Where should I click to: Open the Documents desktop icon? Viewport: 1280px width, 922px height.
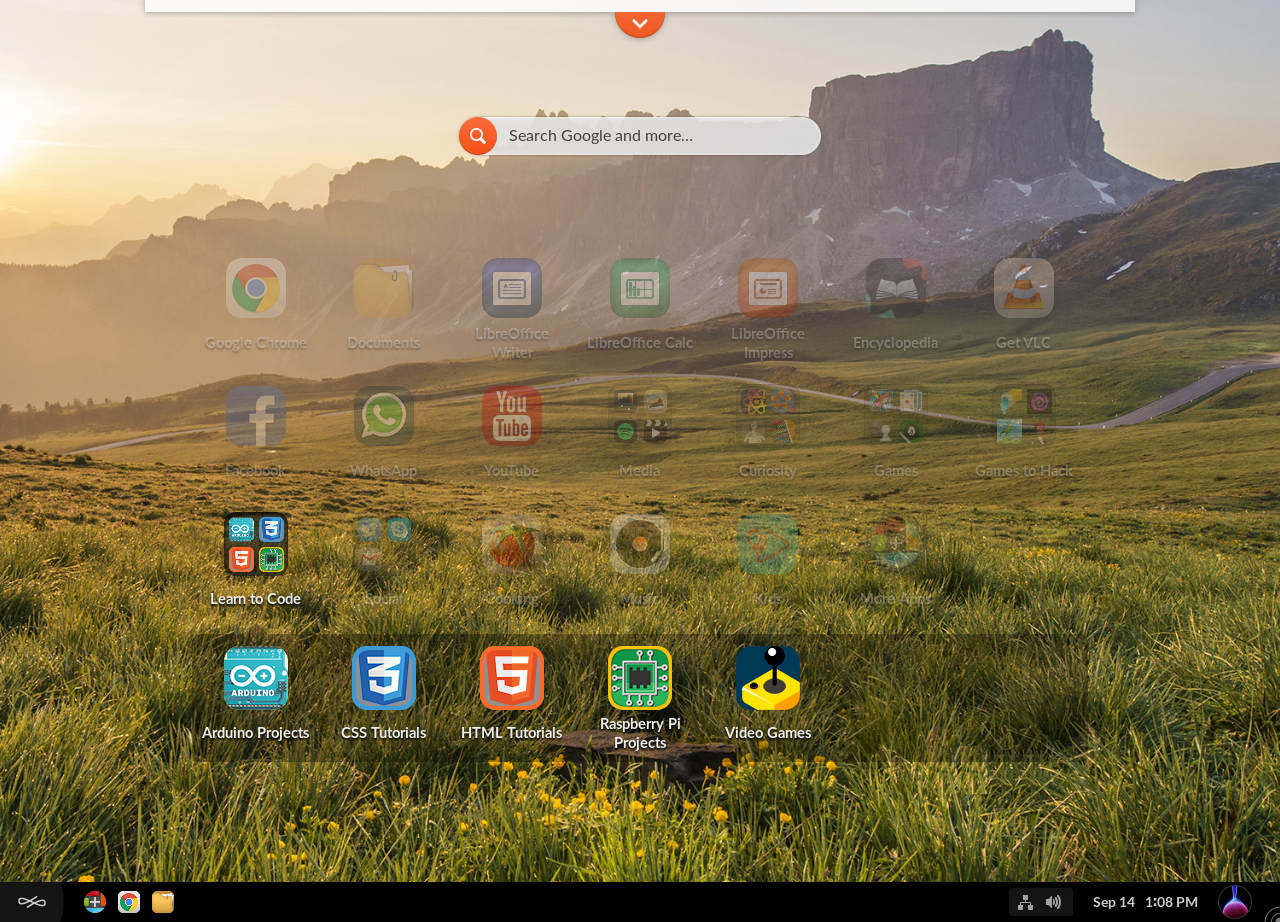[384, 288]
